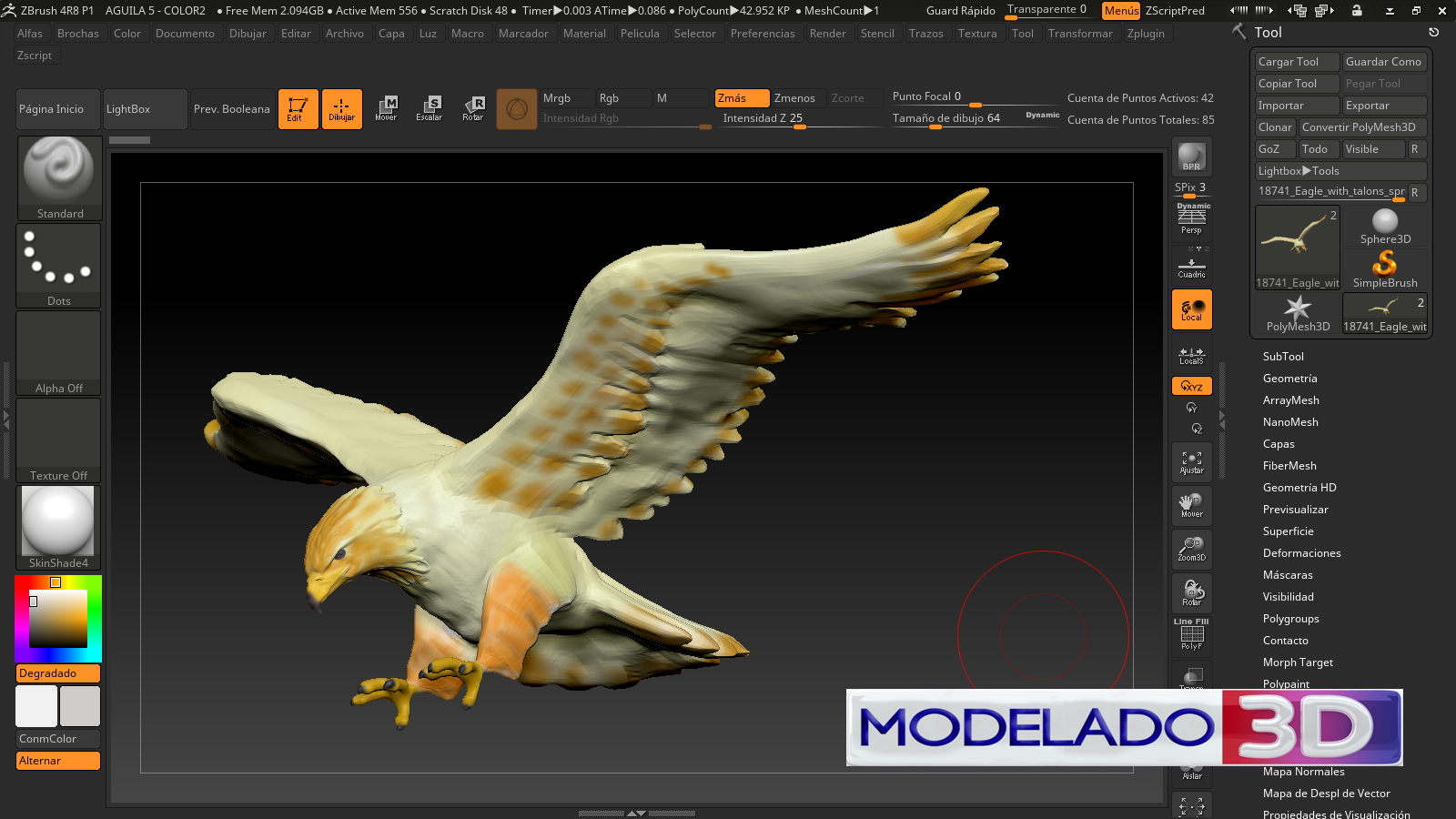The width and height of the screenshot is (1456, 819).
Task: Toggle XYZ rotation mode
Action: point(1192,387)
